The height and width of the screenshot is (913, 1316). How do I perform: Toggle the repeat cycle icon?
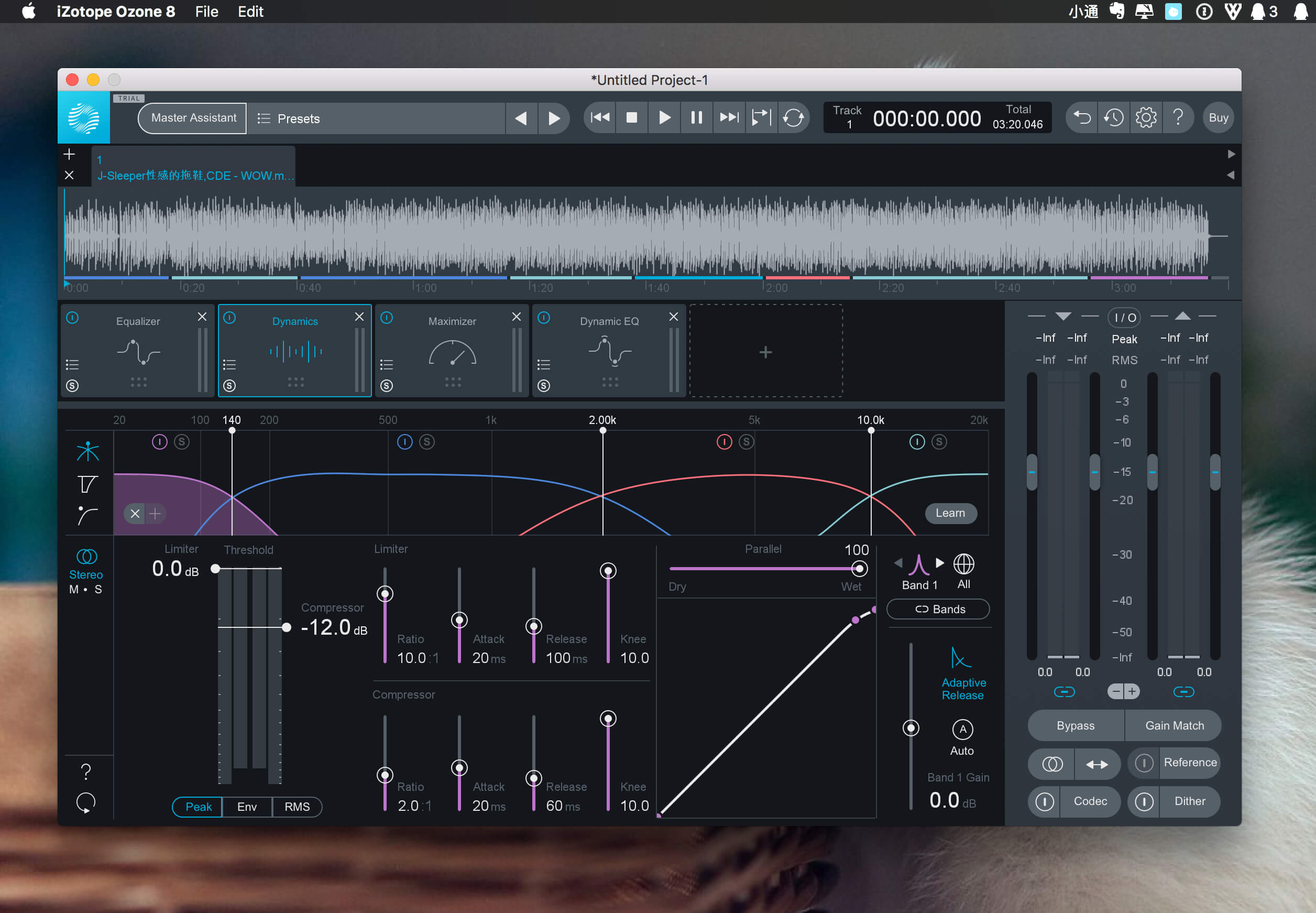tap(793, 118)
